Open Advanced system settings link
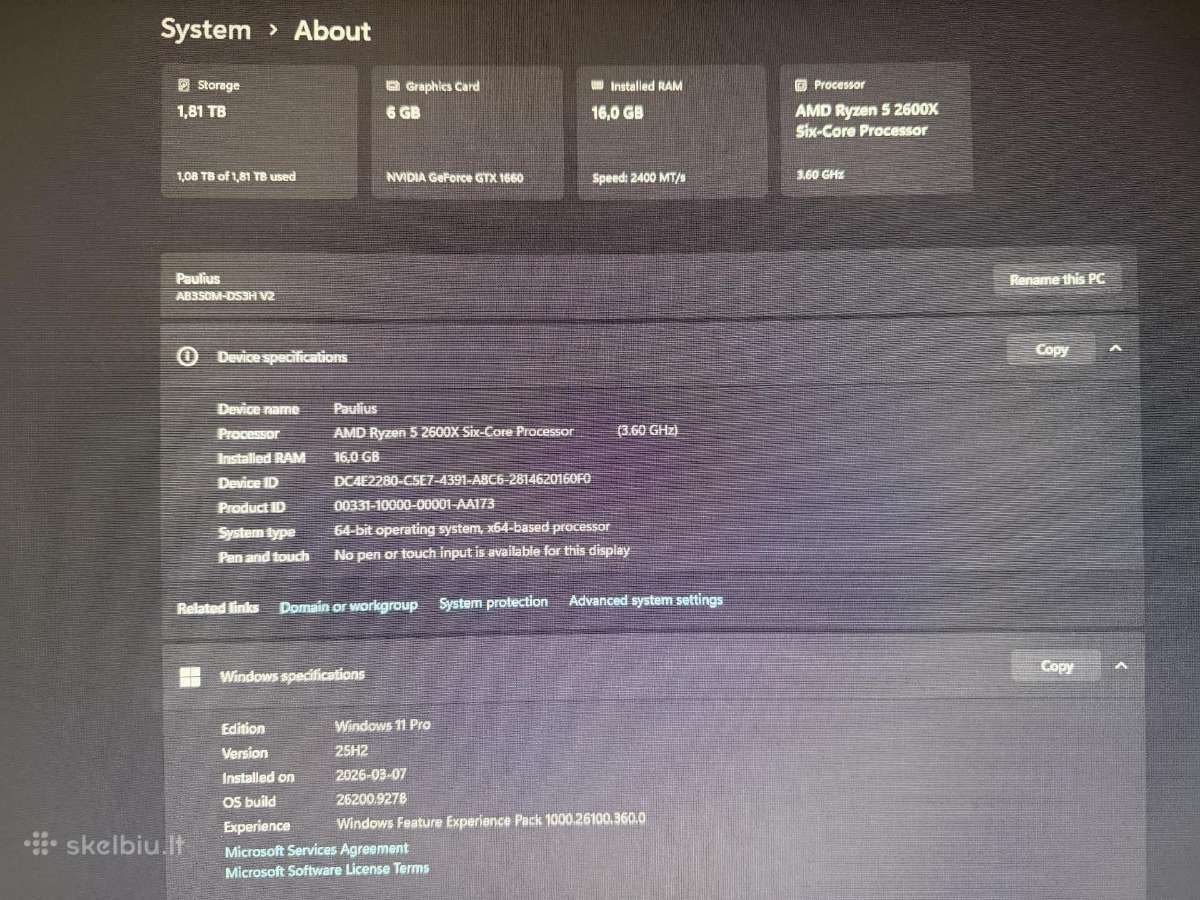1200x900 pixels. pyautogui.click(x=646, y=601)
